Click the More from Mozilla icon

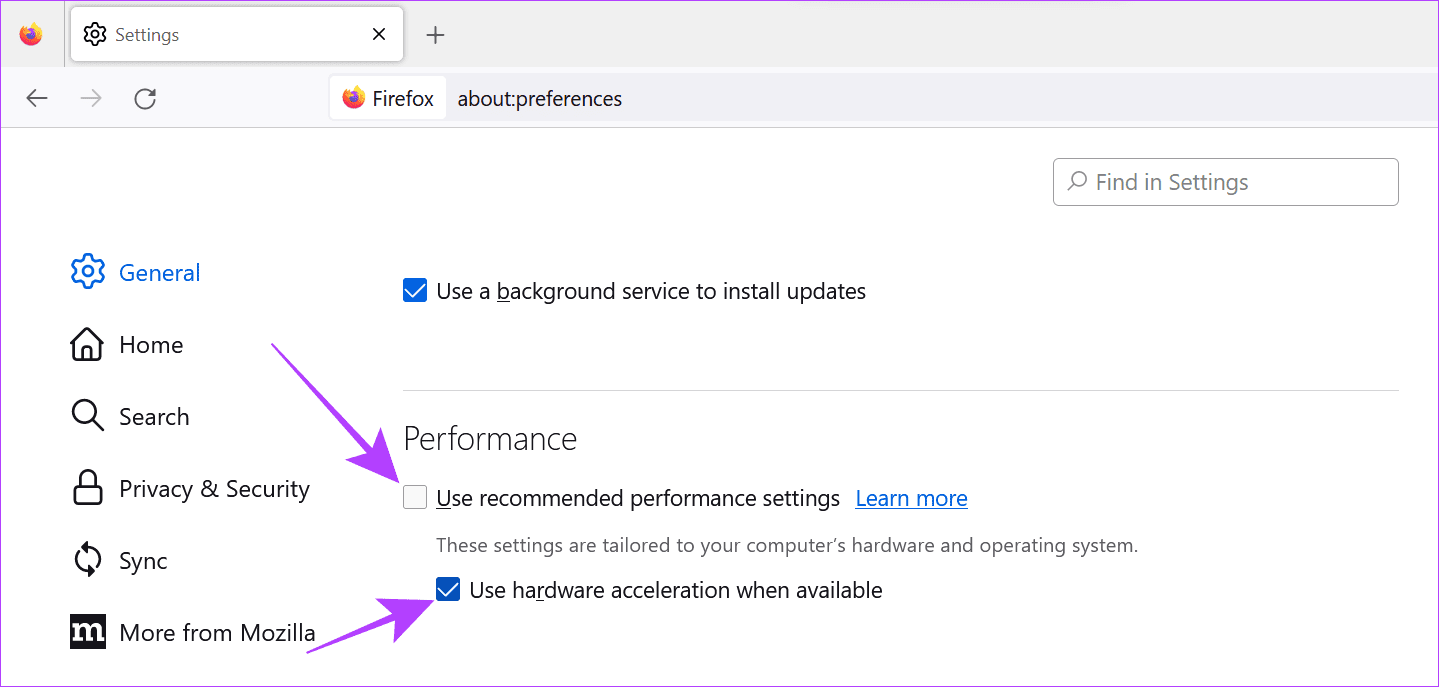87,631
